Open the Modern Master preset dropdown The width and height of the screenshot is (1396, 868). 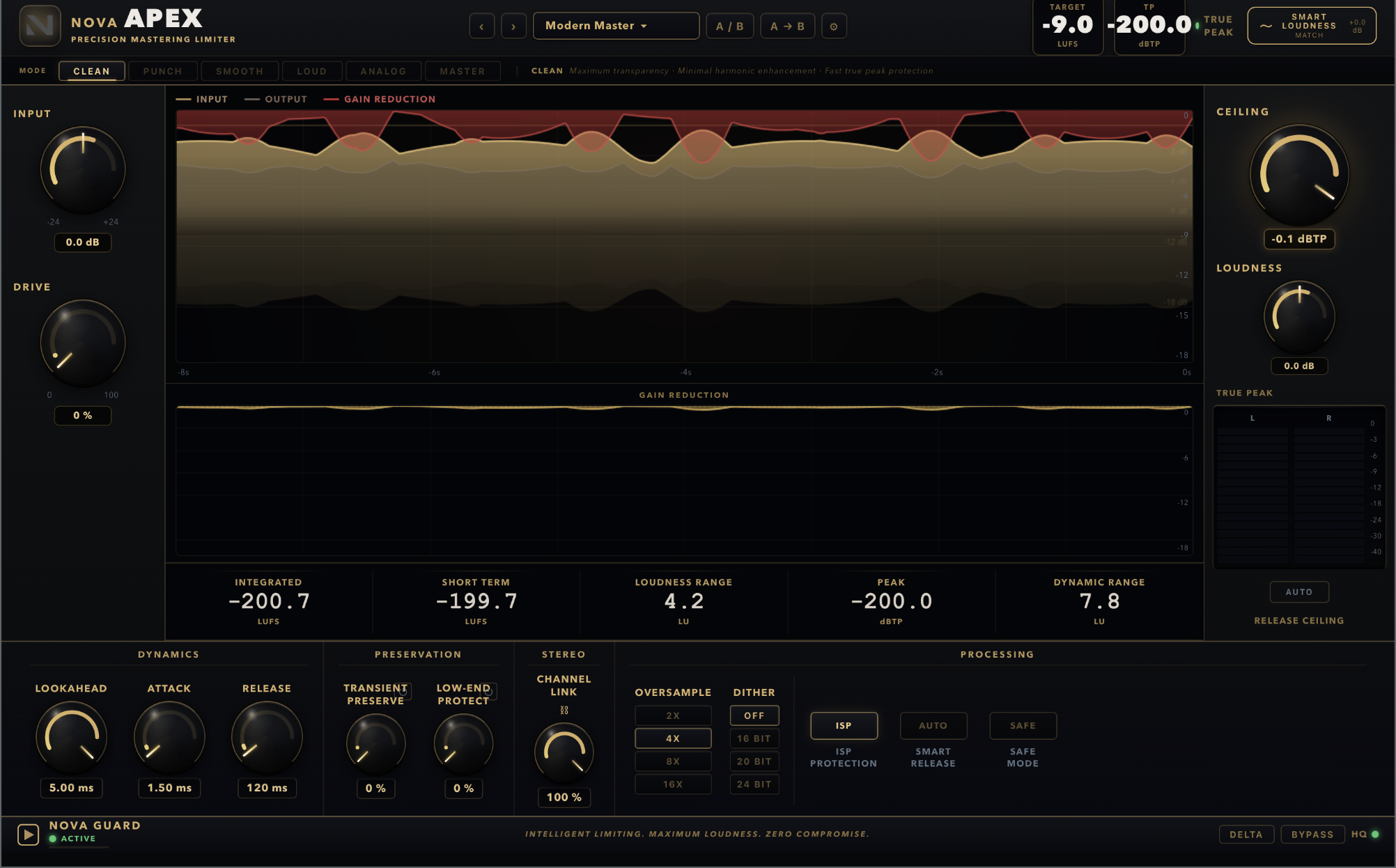tap(616, 26)
